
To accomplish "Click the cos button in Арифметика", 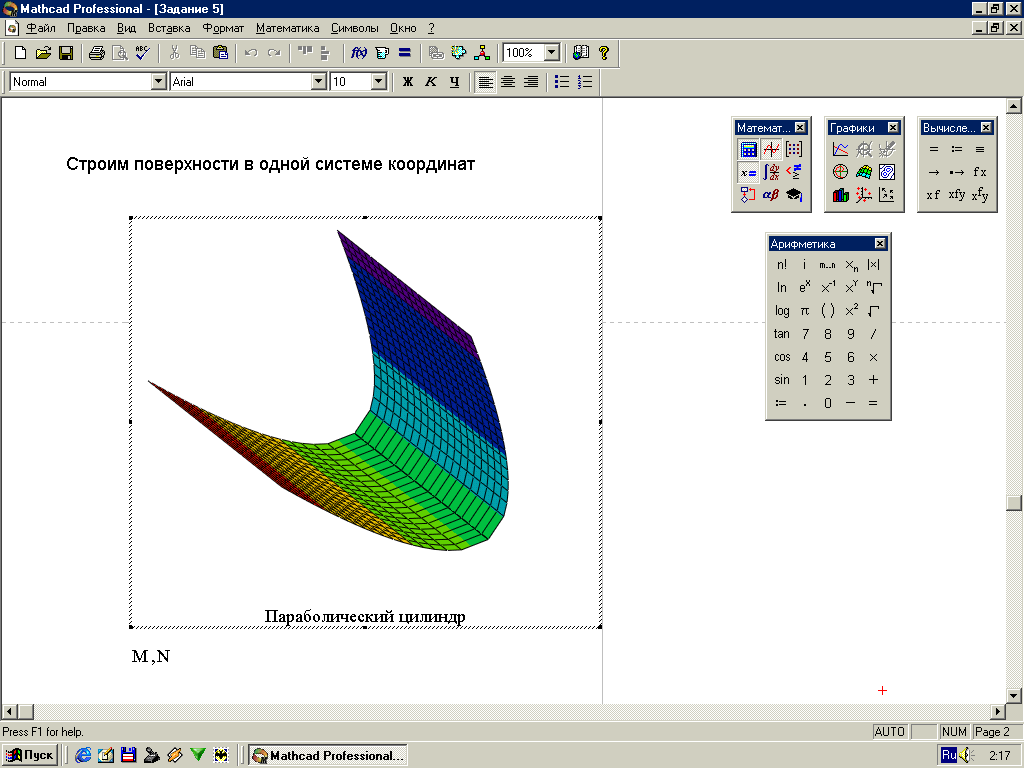I will click(x=782, y=357).
